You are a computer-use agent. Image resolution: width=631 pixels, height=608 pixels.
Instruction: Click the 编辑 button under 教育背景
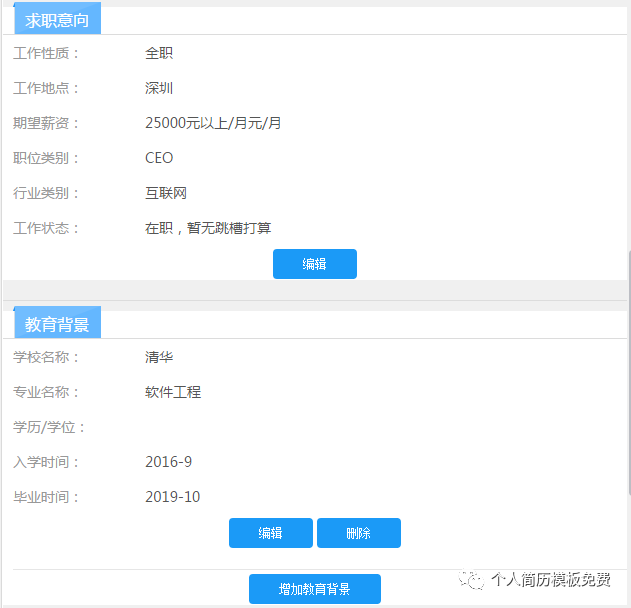point(271,533)
